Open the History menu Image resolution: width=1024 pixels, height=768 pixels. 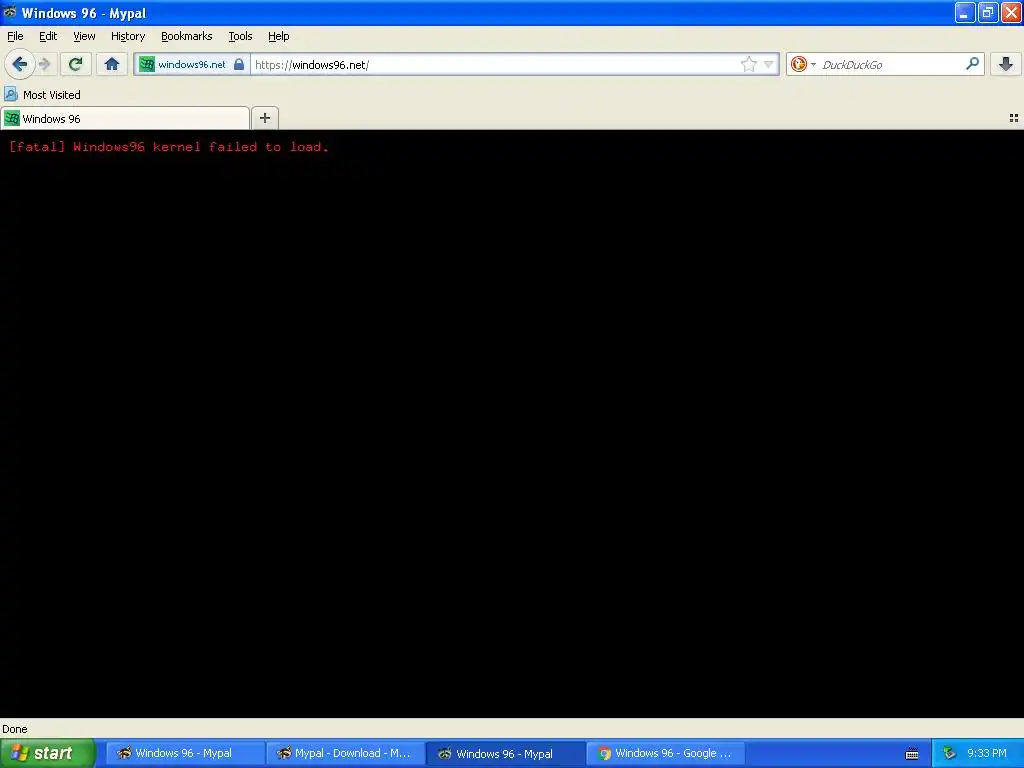click(x=128, y=36)
